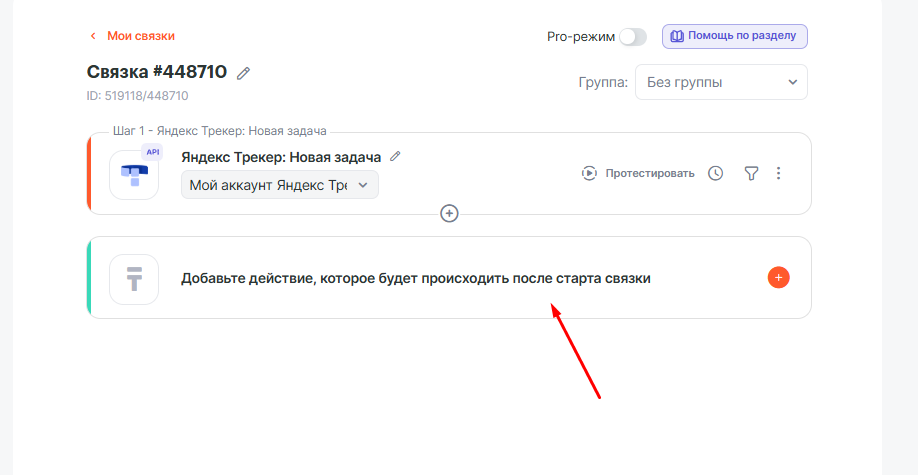Image resolution: width=918 pixels, height=475 pixels.
Task: Select the Добавьте действие placeholder text
Action: coord(416,278)
